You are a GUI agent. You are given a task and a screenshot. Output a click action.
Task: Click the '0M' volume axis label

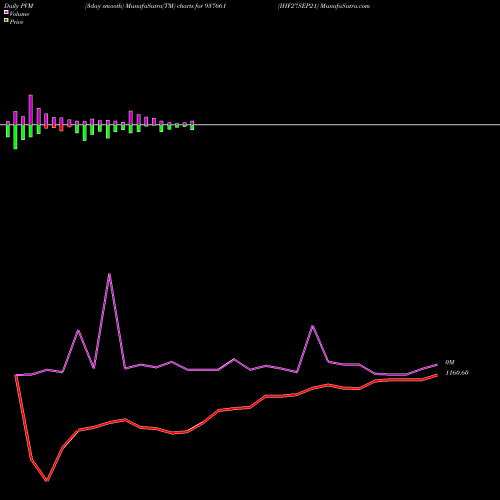(x=450, y=362)
